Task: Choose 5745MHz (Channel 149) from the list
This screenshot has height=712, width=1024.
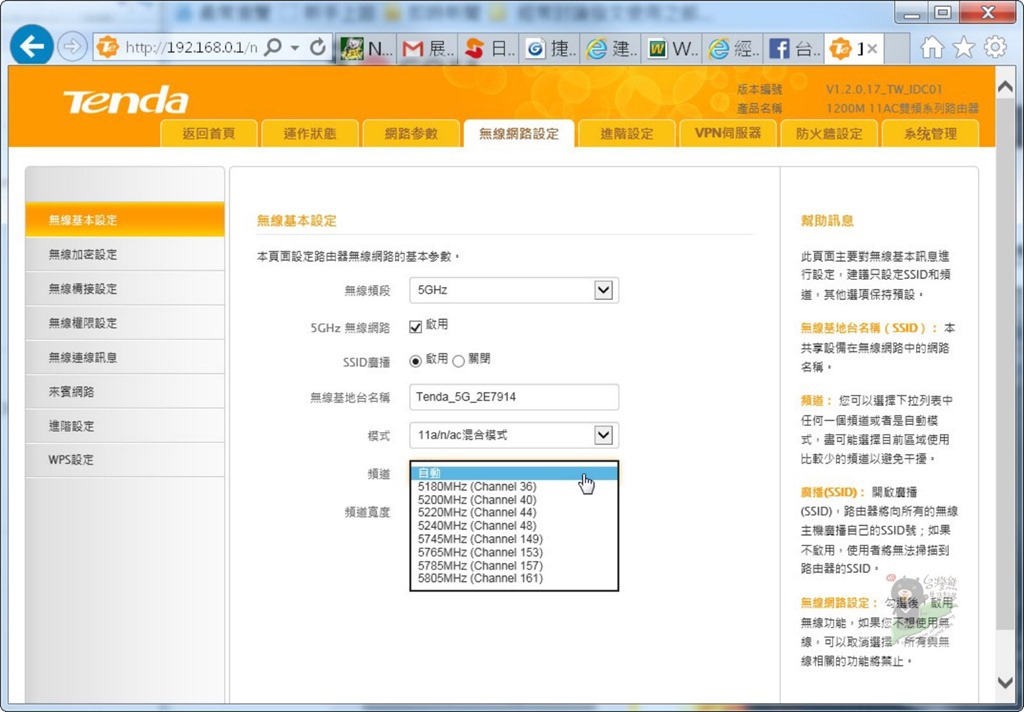Action: coord(479,539)
